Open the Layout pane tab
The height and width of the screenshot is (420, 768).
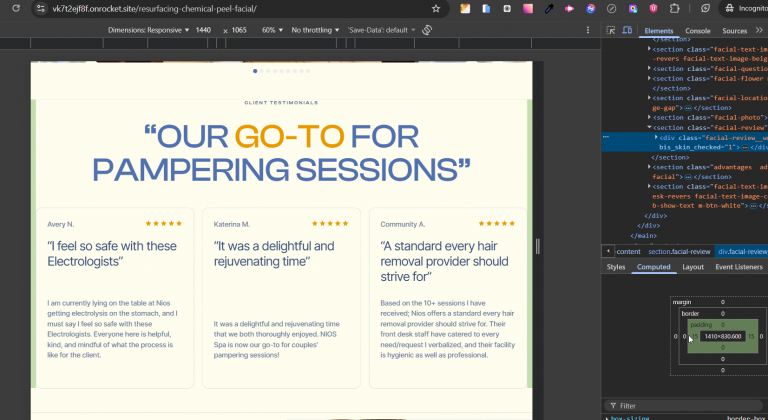693,267
